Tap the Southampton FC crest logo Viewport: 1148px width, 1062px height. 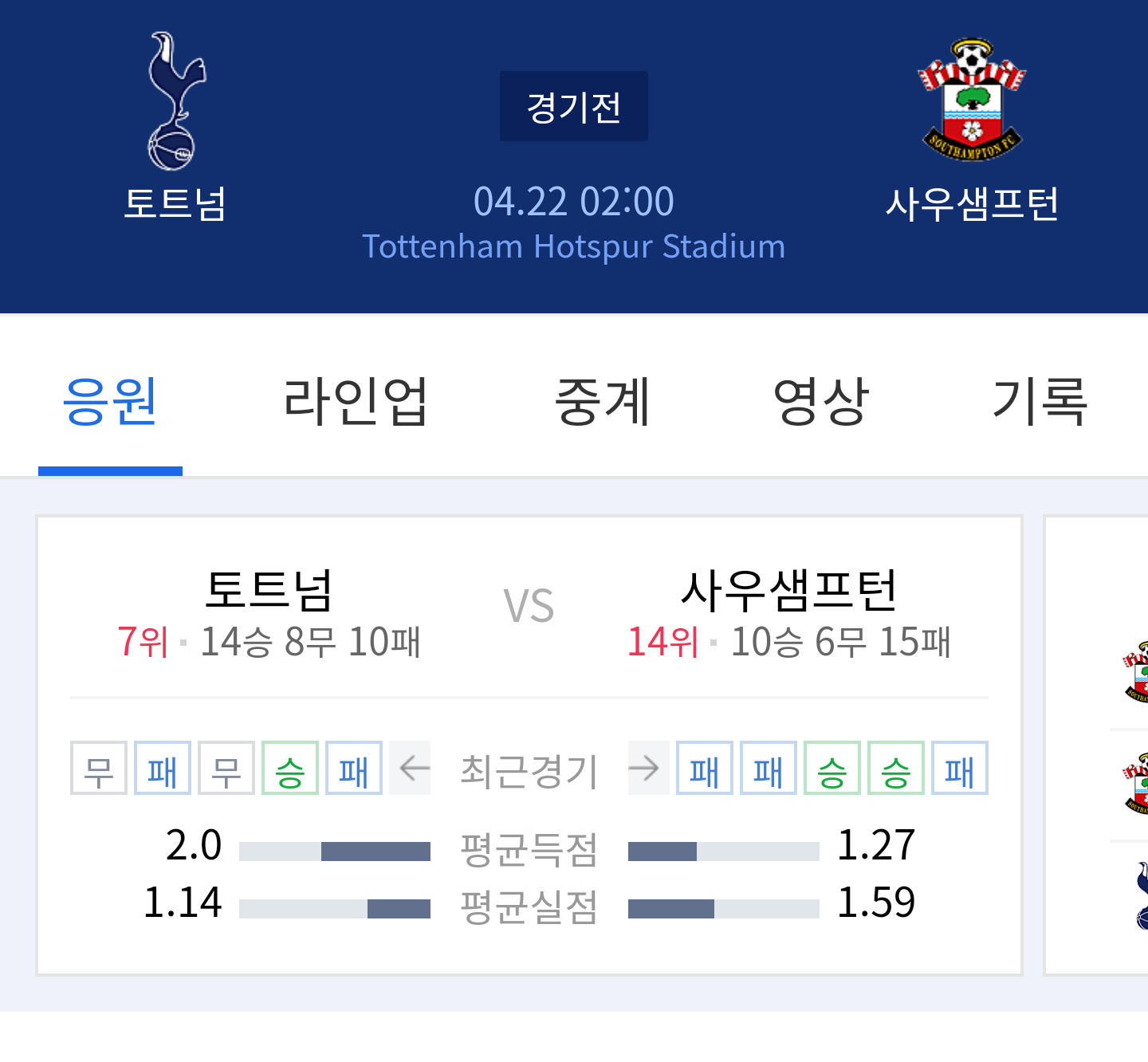[x=972, y=100]
